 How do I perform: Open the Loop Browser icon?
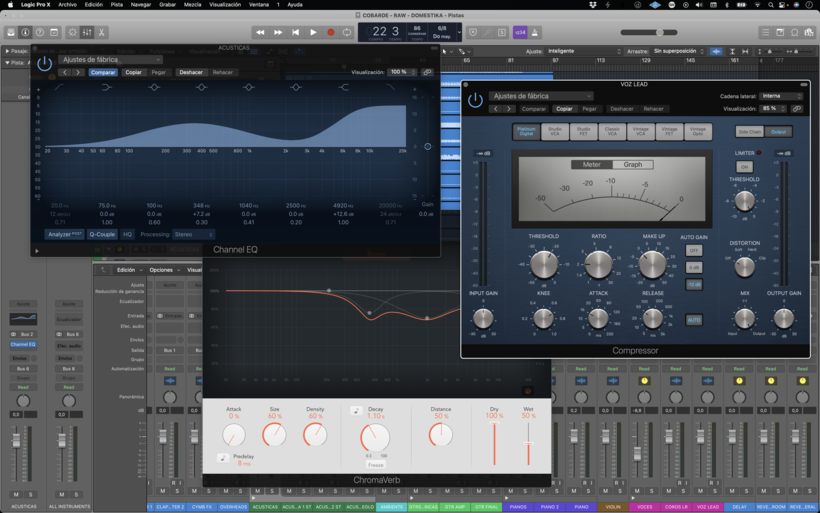pyautogui.click(x=795, y=32)
